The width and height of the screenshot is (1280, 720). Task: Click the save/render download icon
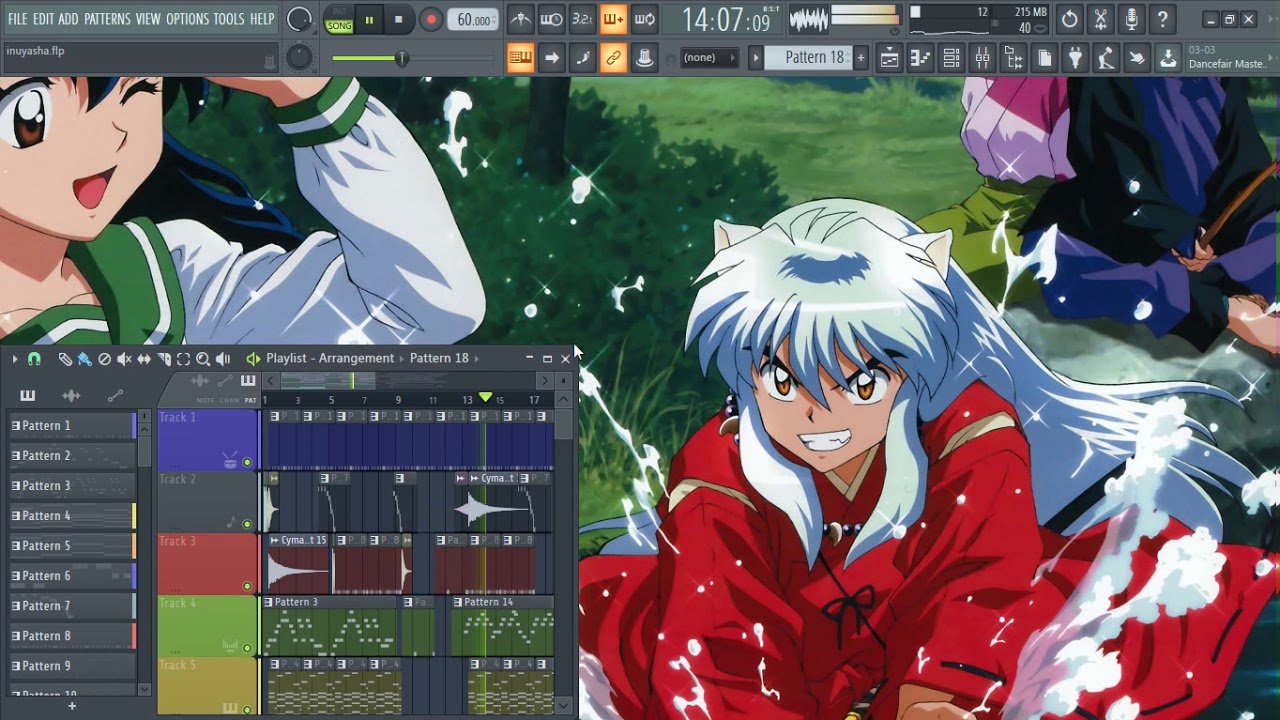coord(1168,59)
